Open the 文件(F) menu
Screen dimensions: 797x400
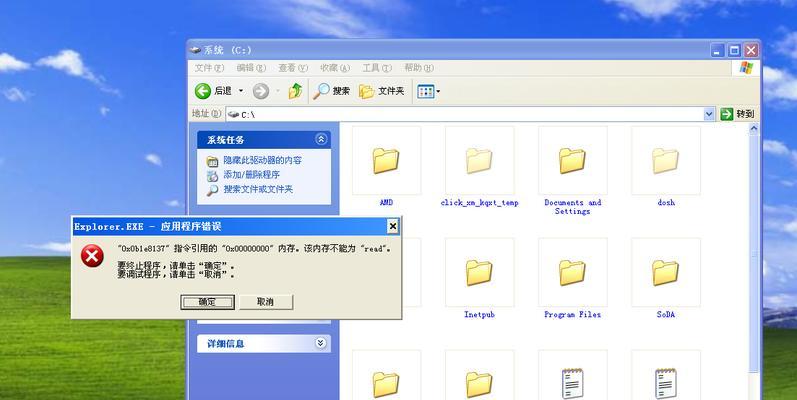click(x=210, y=68)
